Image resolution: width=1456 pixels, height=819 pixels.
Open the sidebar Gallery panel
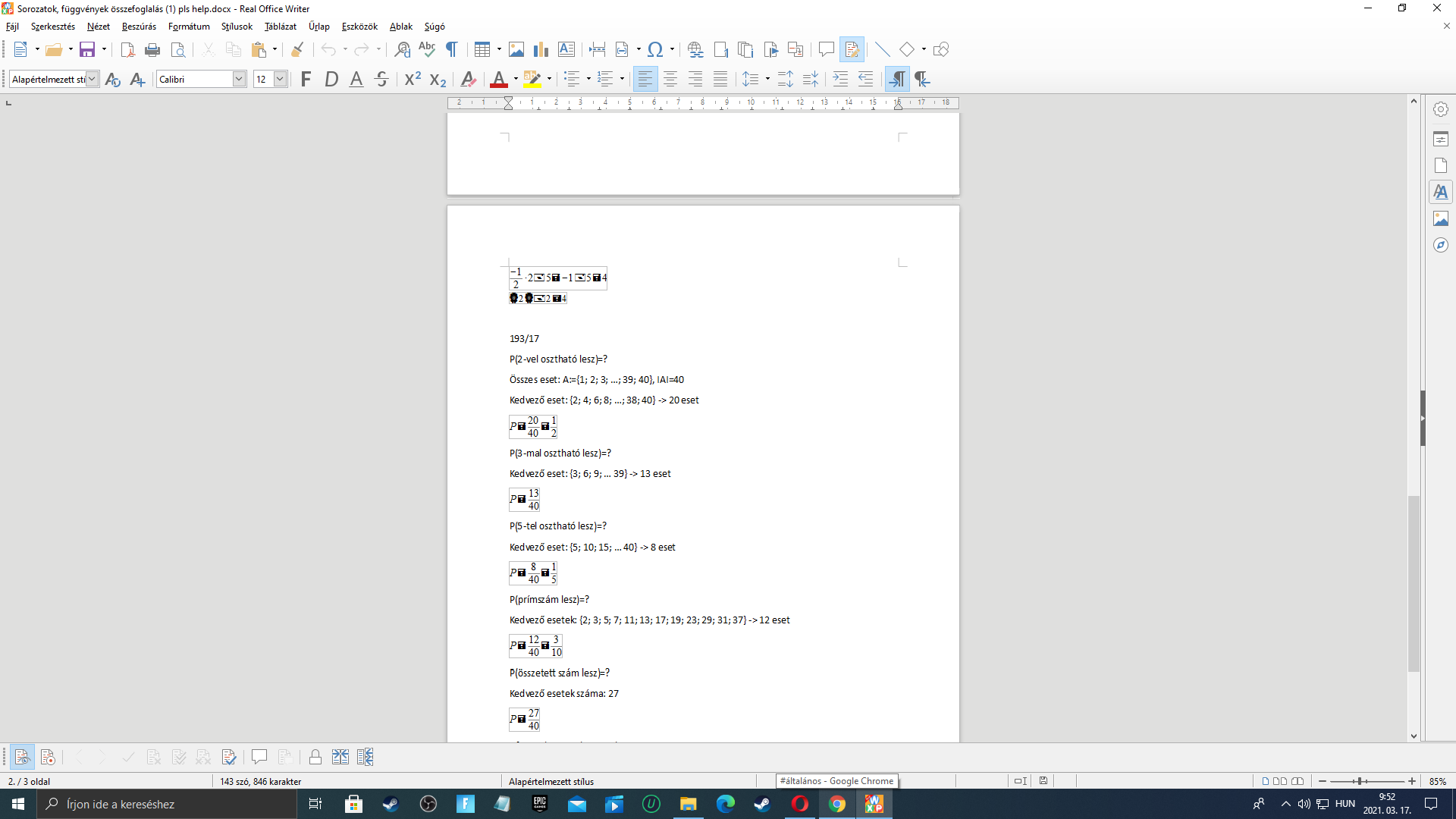[x=1441, y=219]
